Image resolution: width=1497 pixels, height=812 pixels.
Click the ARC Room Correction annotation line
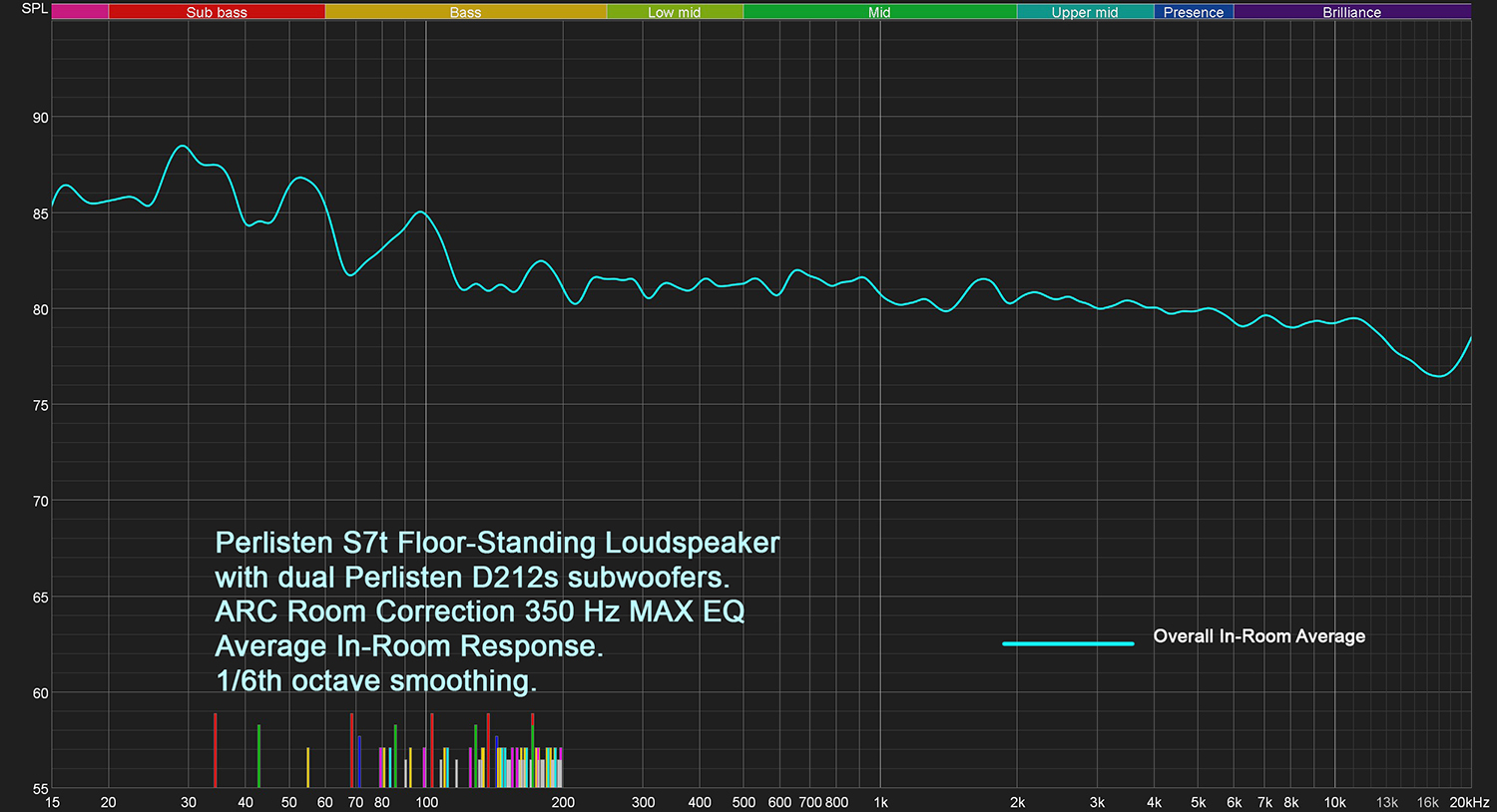tap(479, 611)
